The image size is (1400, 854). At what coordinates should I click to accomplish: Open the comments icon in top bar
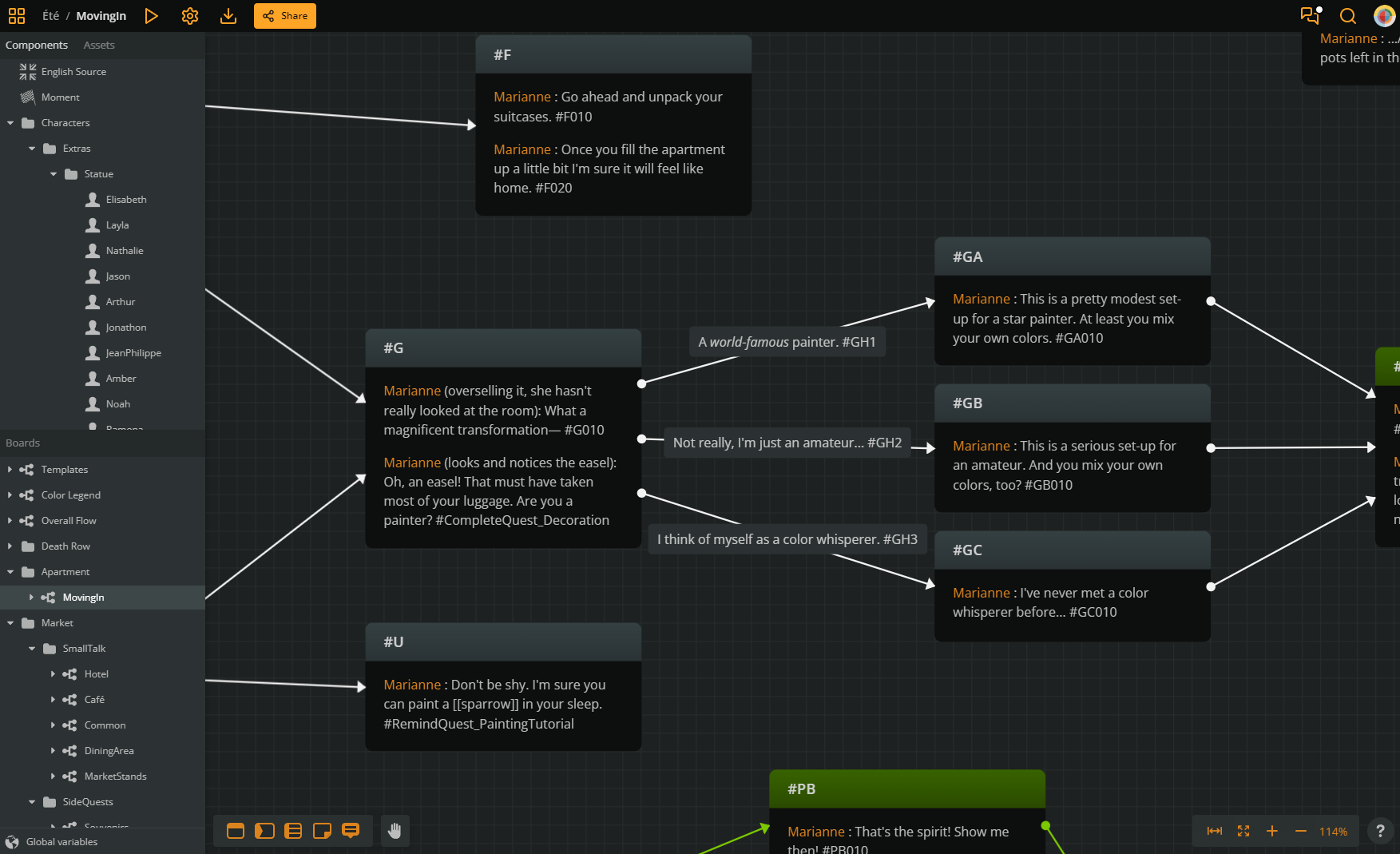1311,16
